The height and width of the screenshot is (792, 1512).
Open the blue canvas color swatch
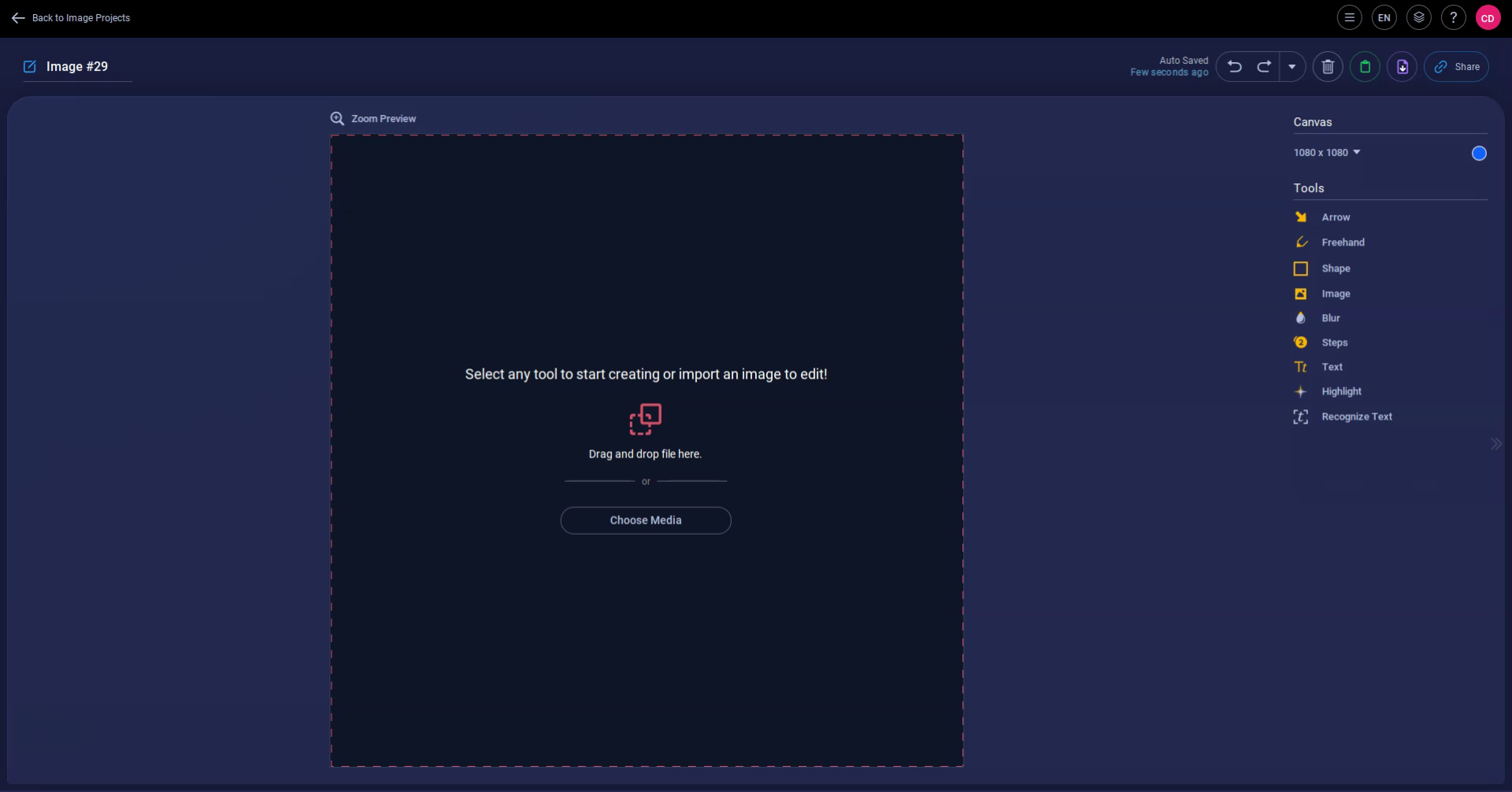click(x=1479, y=154)
